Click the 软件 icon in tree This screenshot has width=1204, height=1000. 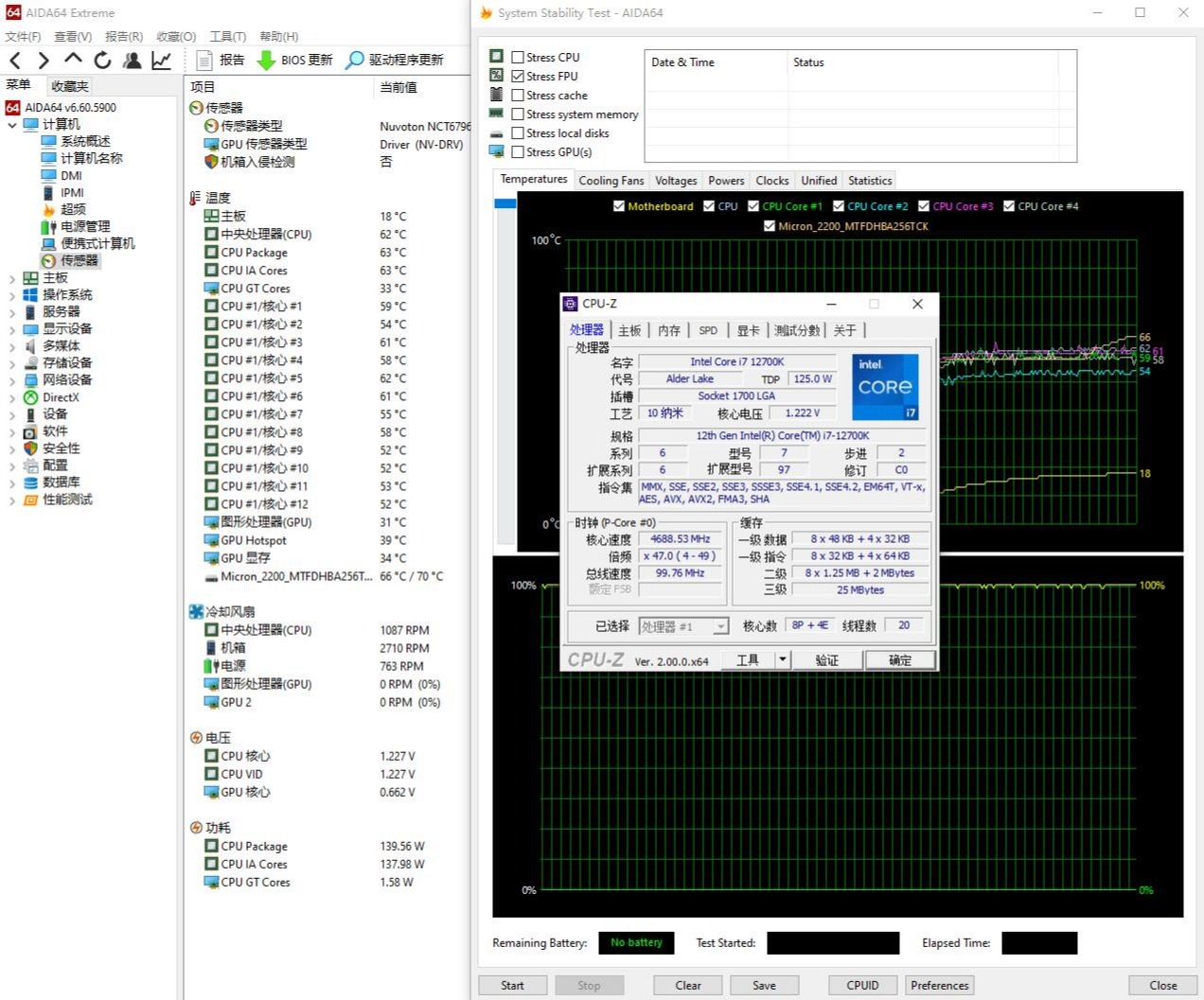30,431
